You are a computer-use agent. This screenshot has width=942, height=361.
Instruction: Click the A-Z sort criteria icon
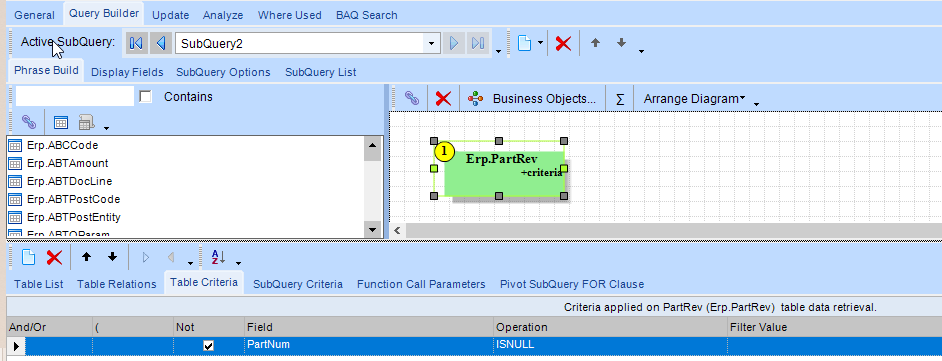click(x=218, y=257)
